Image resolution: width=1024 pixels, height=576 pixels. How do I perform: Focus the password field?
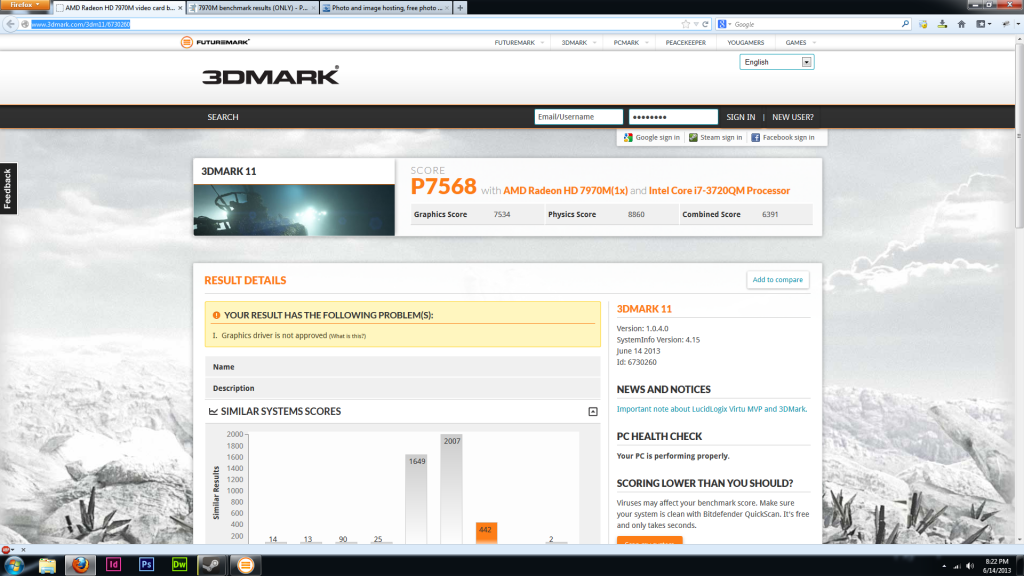tap(673, 117)
